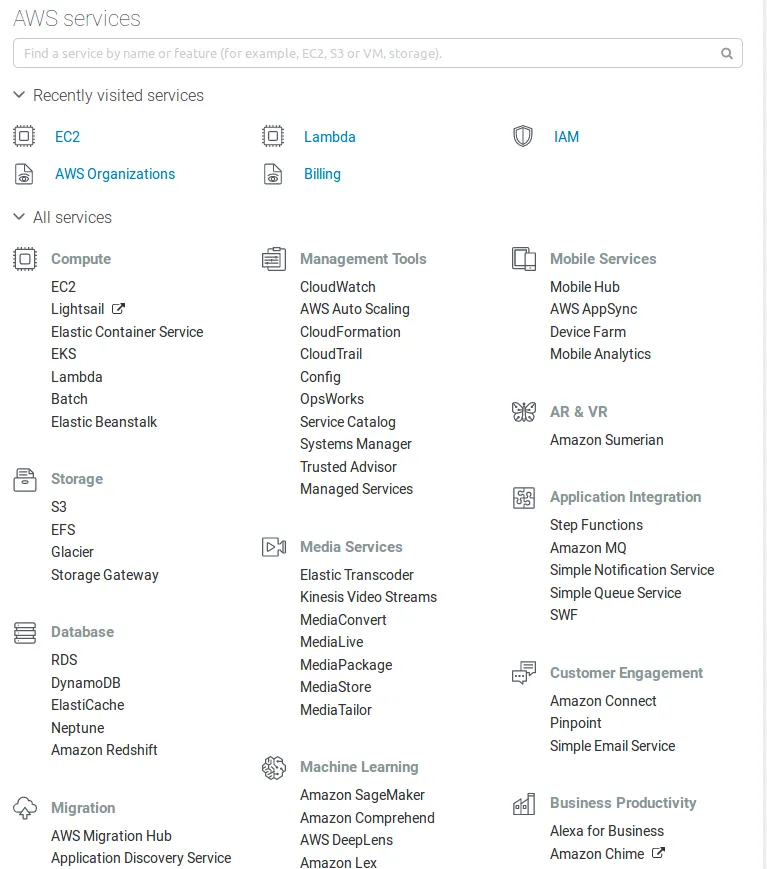Click the AWS Organizations document icon
The height and width of the screenshot is (869, 767).
tap(24, 174)
